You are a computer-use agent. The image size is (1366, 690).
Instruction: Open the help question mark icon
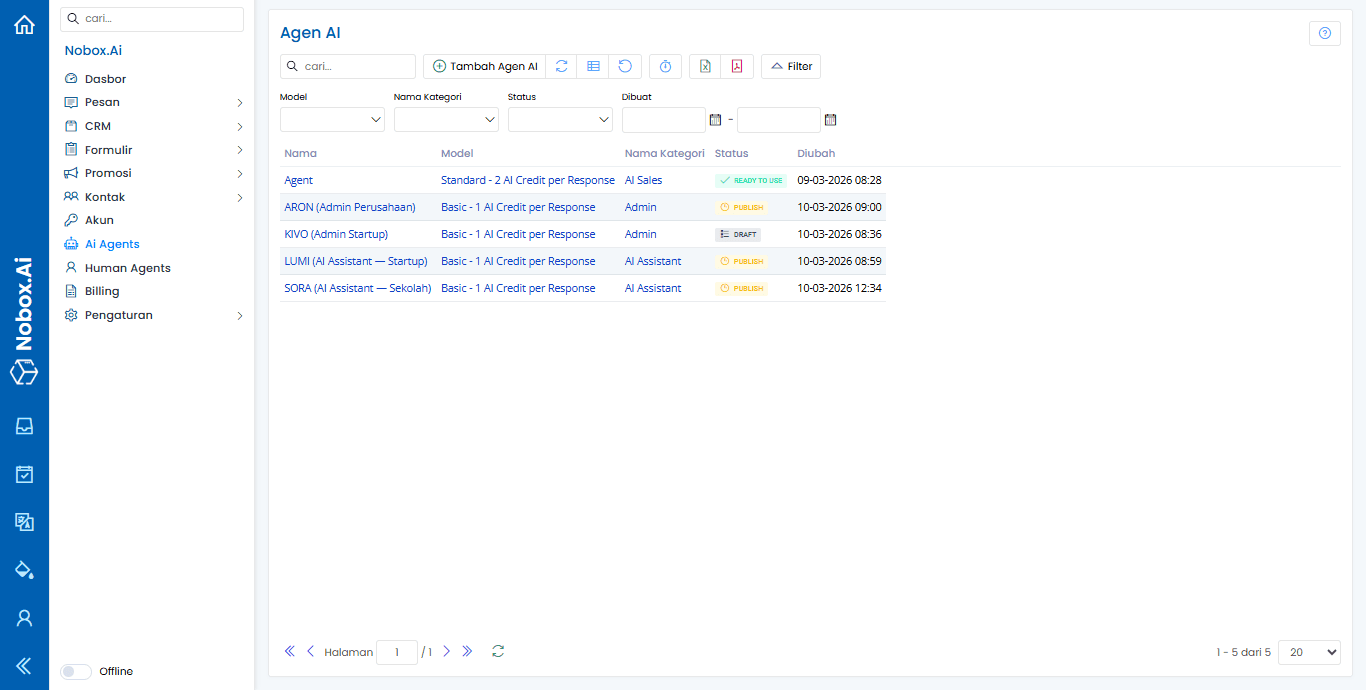pos(1324,33)
